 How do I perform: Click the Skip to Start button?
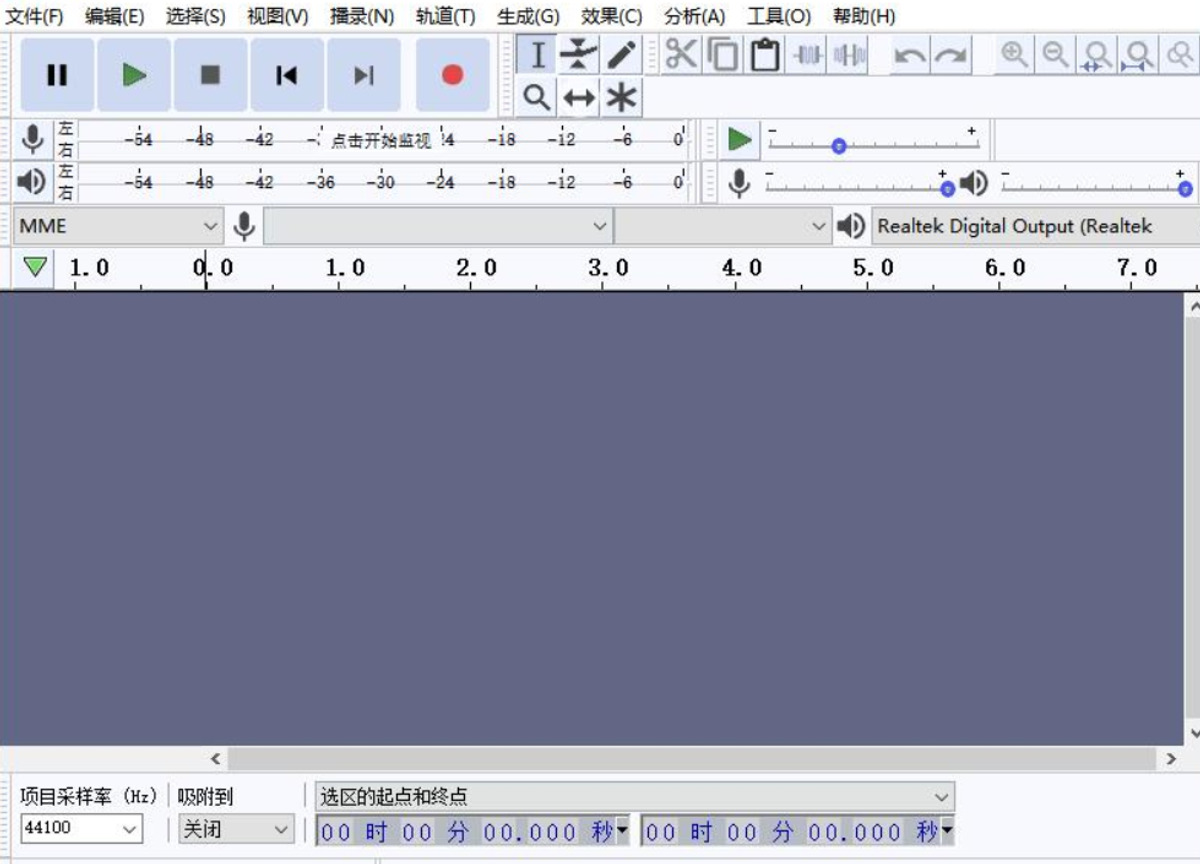tap(287, 75)
